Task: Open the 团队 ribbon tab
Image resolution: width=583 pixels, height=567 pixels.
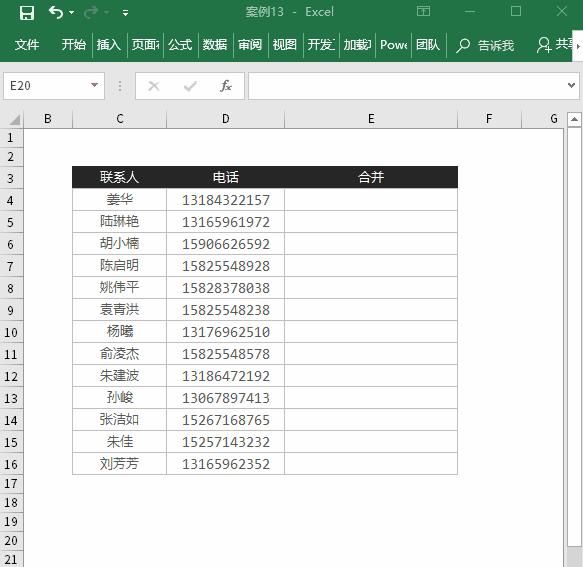Action: 428,45
